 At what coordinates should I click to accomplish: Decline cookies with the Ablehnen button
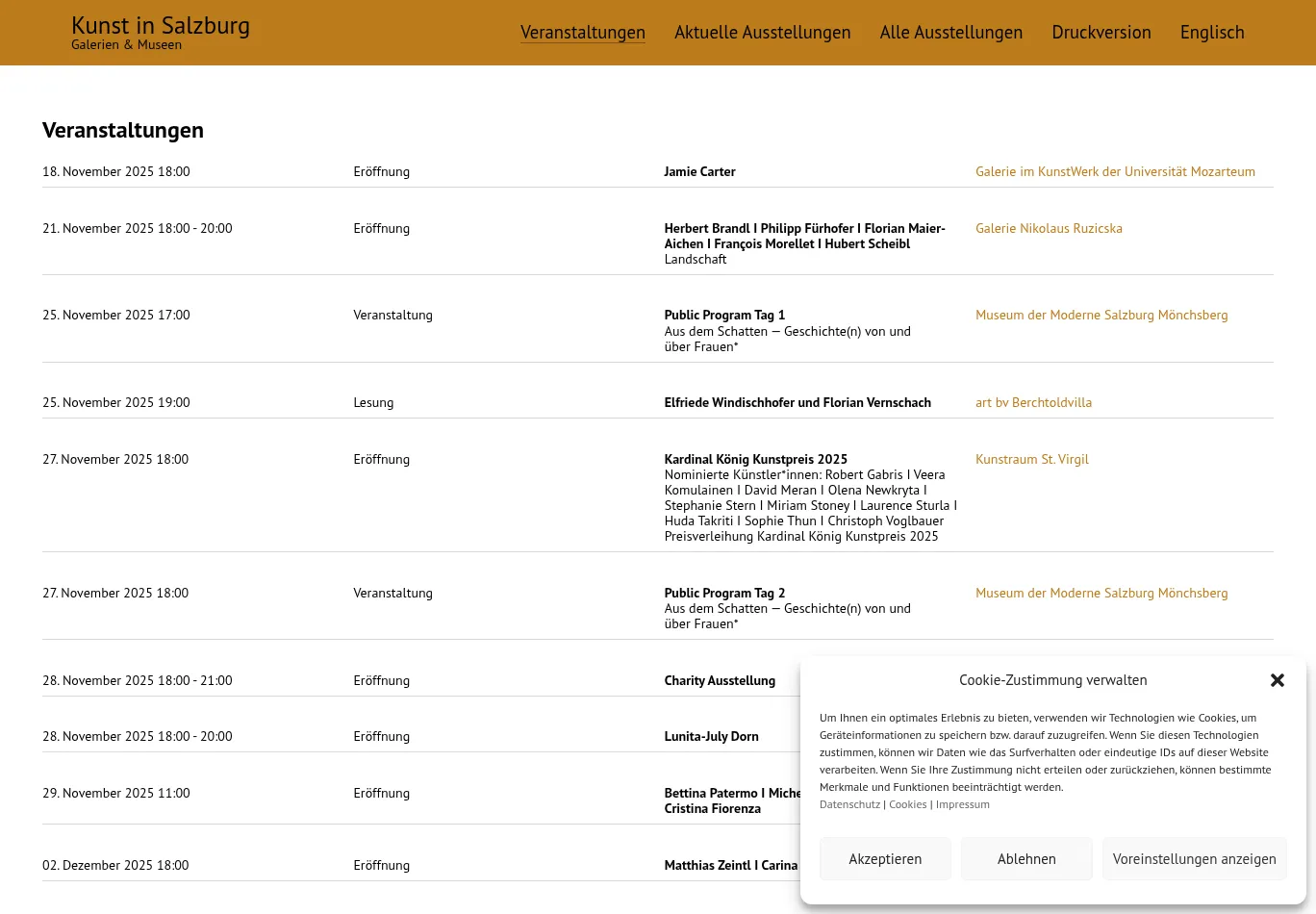tap(1026, 859)
